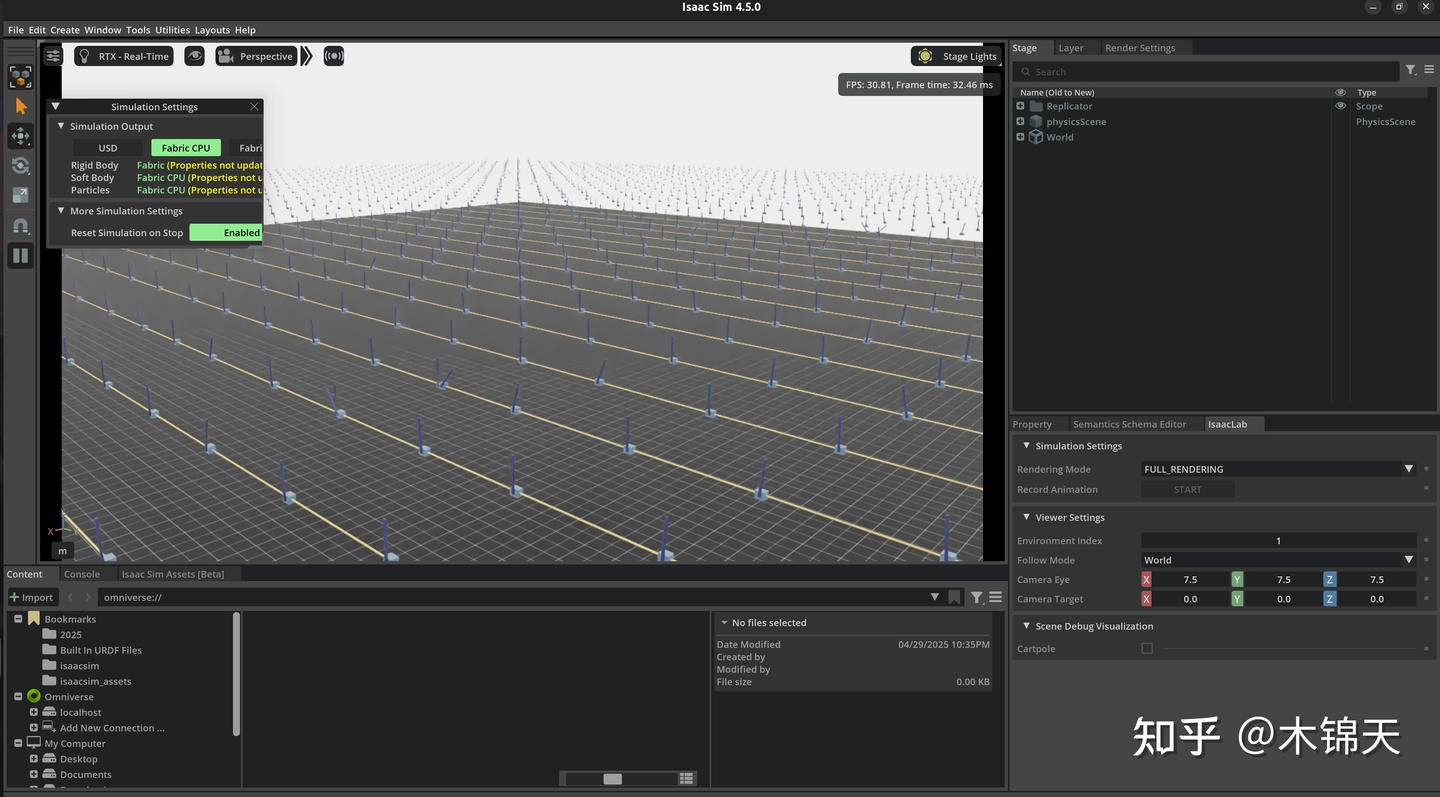The width and height of the screenshot is (1440, 797).
Task: Click the visibility column eye header
Action: (1341, 92)
